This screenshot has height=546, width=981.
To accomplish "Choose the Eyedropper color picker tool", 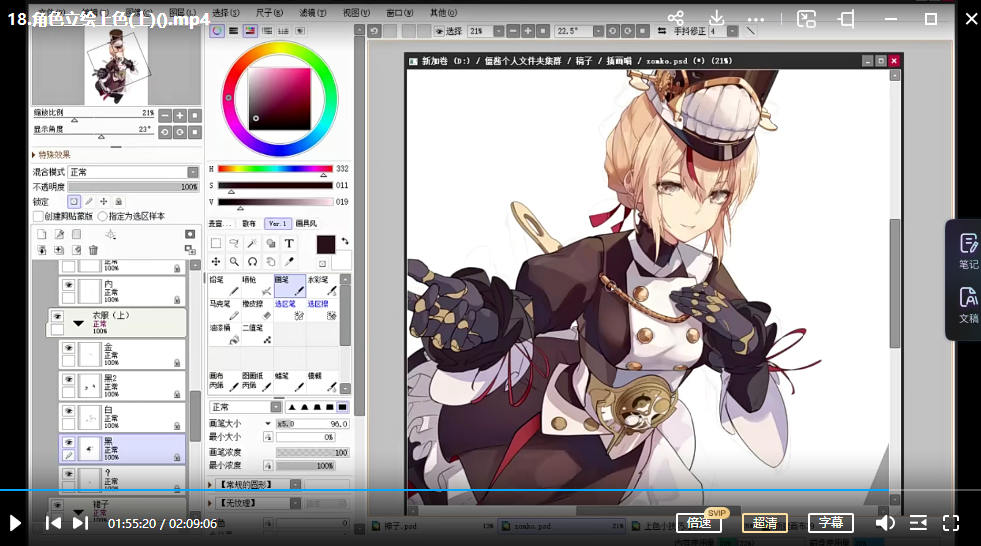I will 289,261.
